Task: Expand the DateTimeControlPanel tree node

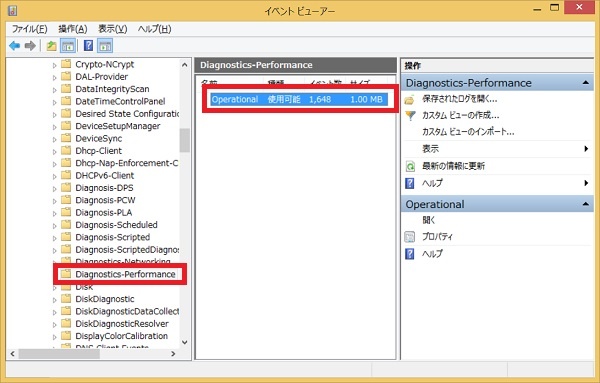Action: tap(54, 102)
